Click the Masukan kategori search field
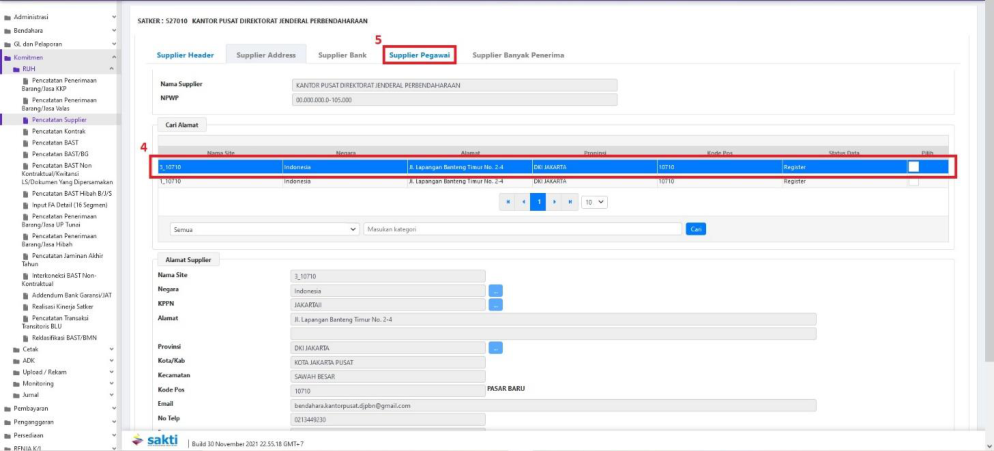Screen dimensions: 994x451 522,229
